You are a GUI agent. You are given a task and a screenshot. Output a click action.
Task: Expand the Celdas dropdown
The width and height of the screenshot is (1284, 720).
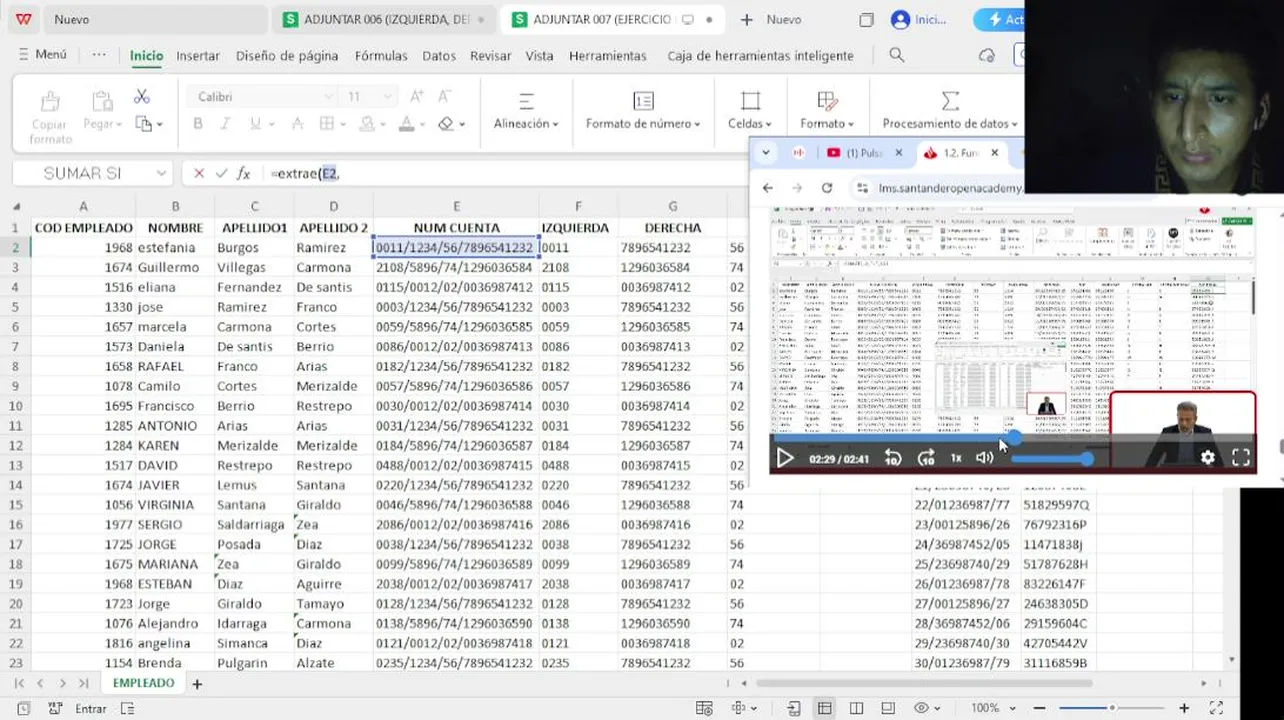[750, 124]
